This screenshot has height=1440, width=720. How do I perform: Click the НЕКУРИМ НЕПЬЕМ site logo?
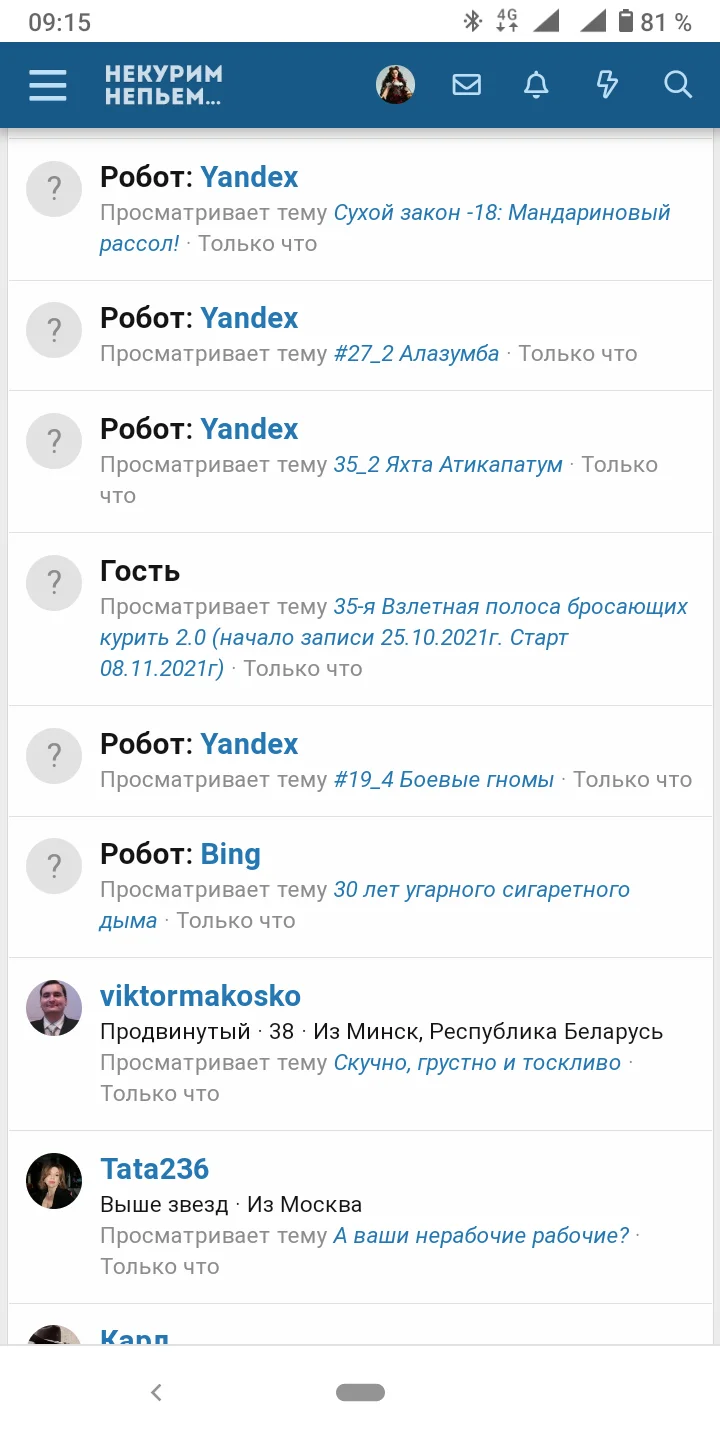[164, 85]
